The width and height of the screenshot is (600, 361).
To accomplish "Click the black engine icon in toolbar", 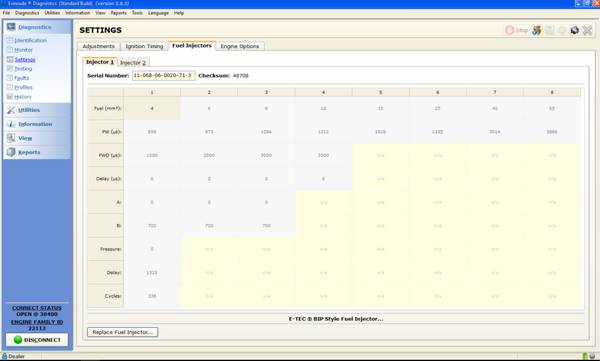I will 574,30.
